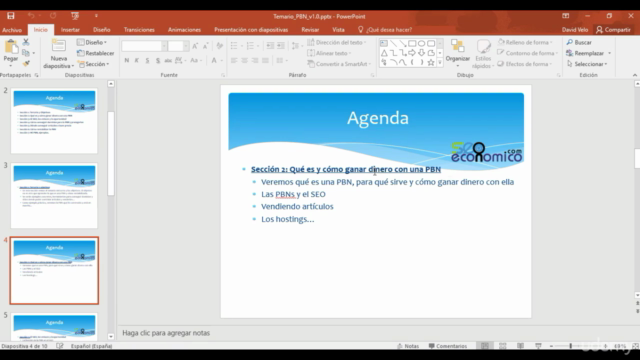Click Haga clic para agregar notas field
The image size is (640, 360).
[x=166, y=333]
